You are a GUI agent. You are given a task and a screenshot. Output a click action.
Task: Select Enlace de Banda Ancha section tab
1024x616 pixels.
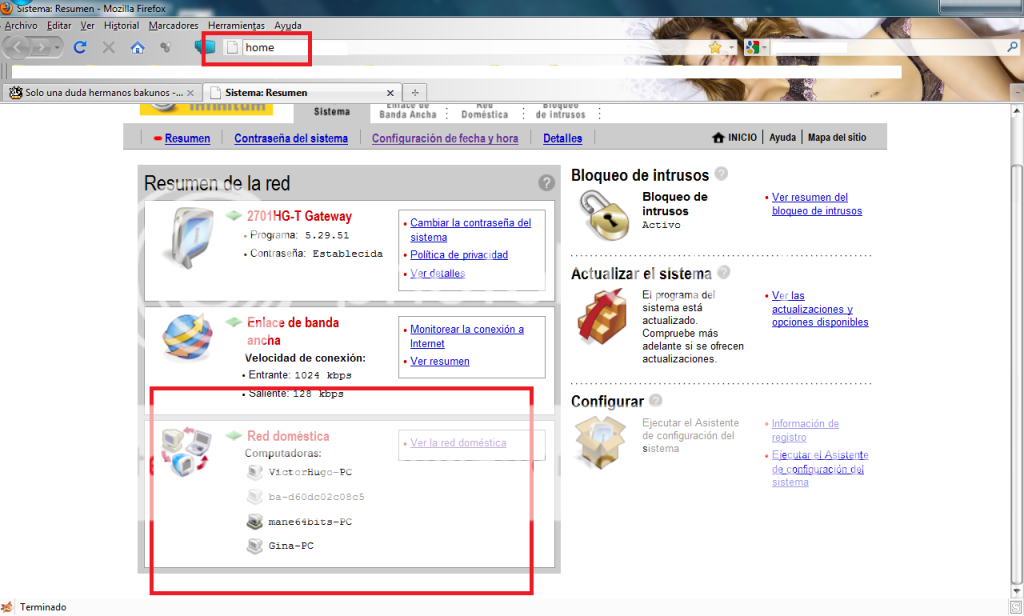tap(408, 110)
